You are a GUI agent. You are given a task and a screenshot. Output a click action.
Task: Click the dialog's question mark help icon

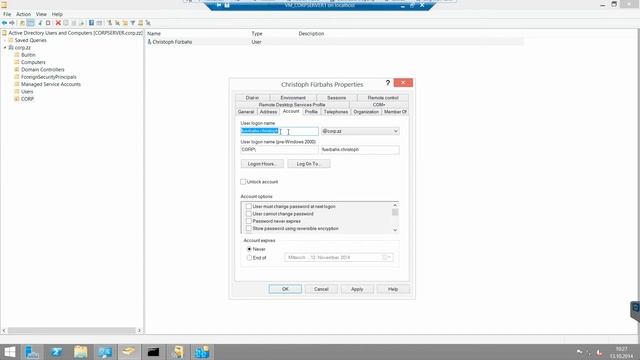pyautogui.click(x=388, y=83)
